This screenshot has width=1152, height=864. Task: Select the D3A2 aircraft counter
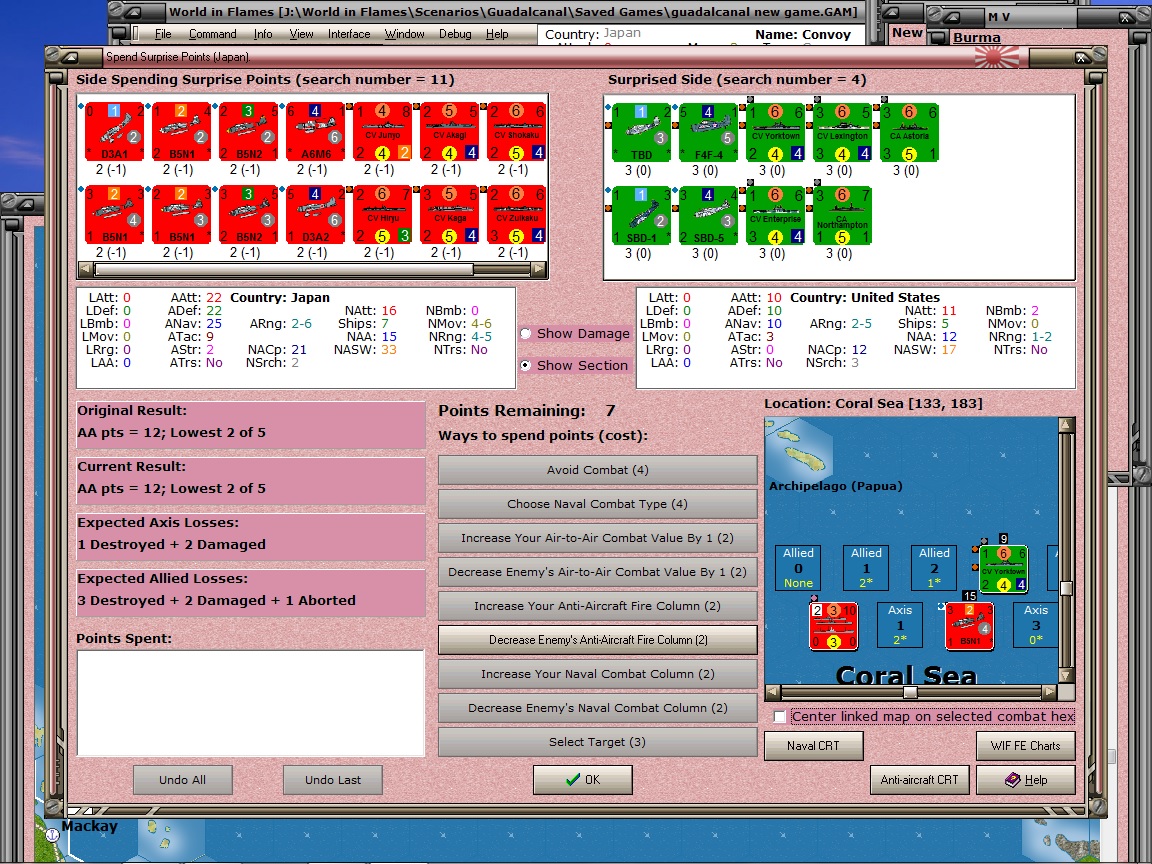(x=315, y=215)
